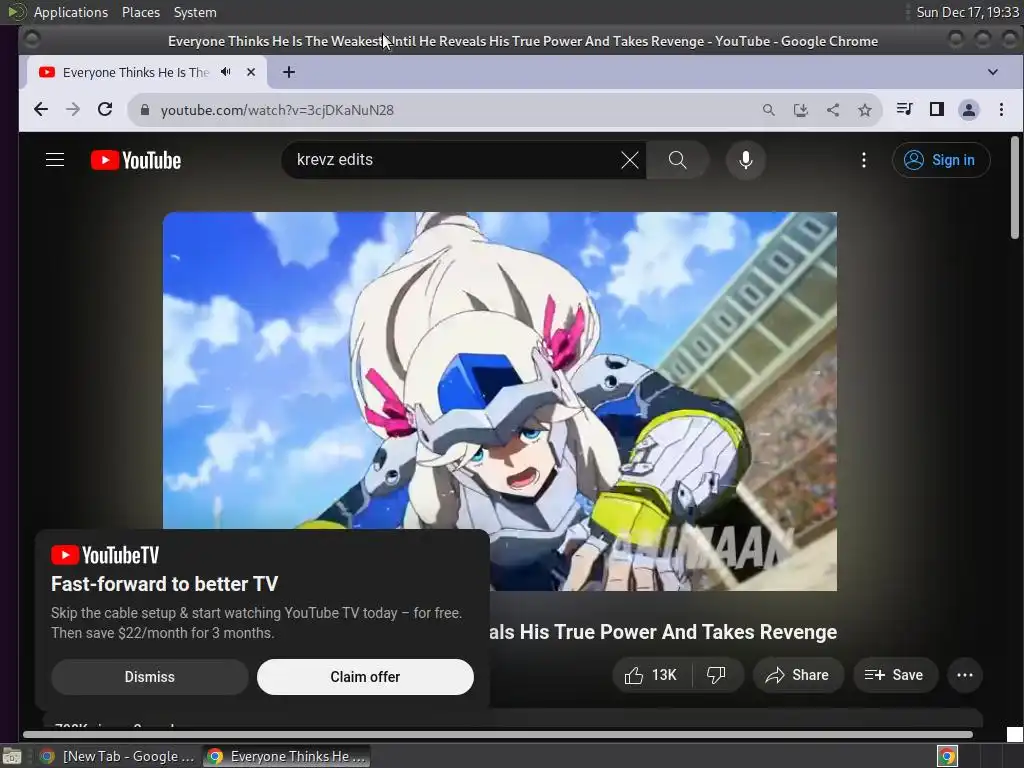Mute tab using the speaker icon
1024x768 pixels.
(226, 72)
